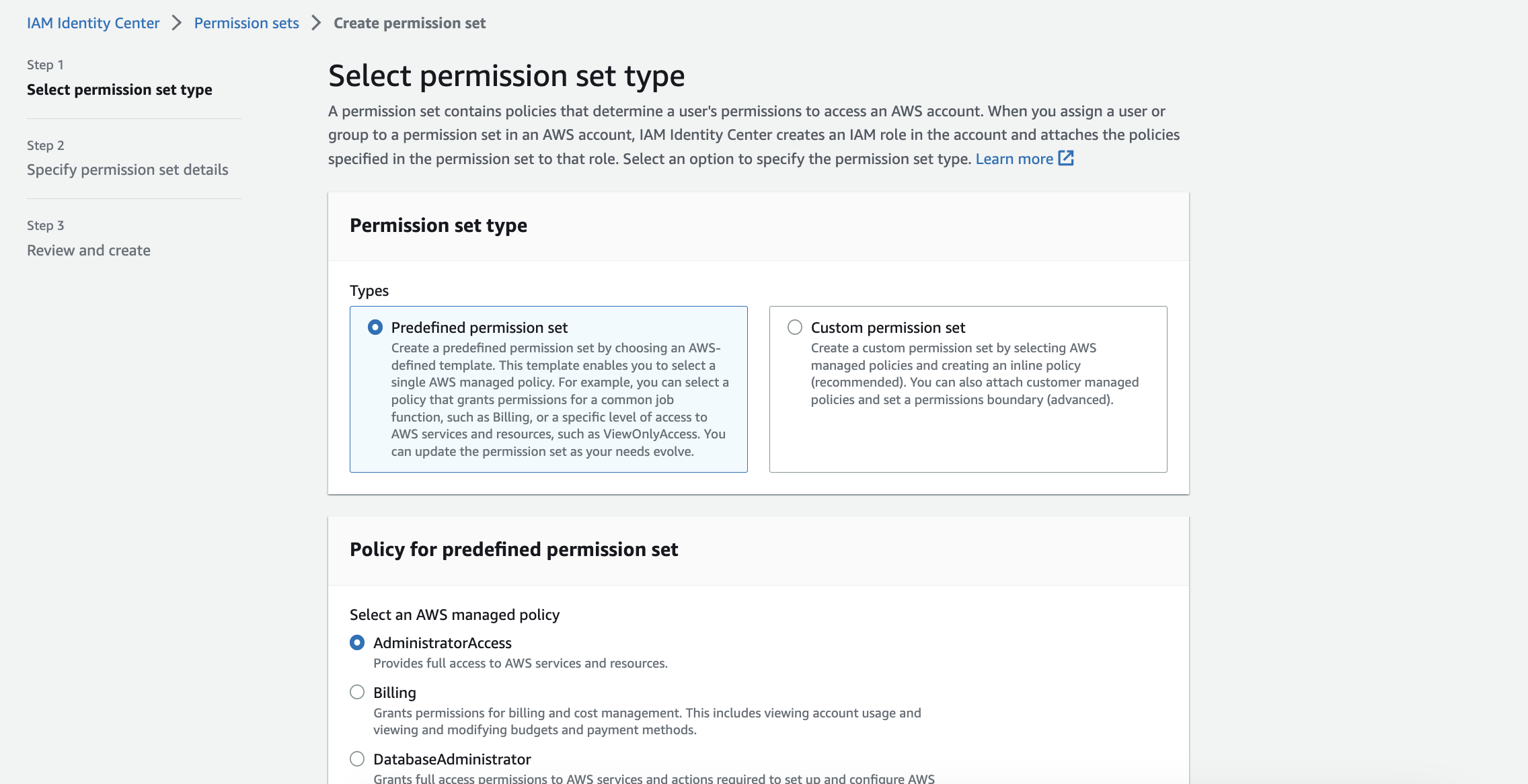Click the Select permission set type page title
This screenshot has width=1528, height=784.
click(x=506, y=75)
